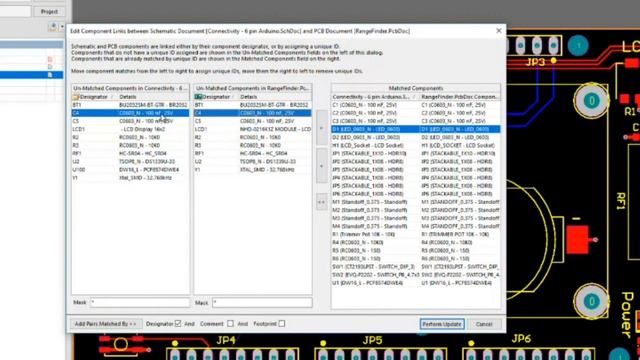Select the M1 Standoff matched row
The width and height of the screenshot is (640, 360).
416,202
